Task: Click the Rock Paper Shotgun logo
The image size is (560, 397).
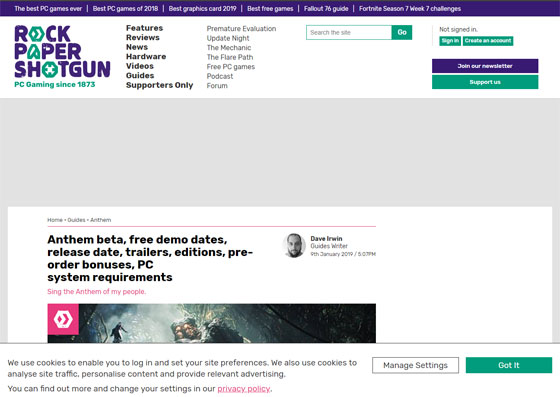Action: (62, 56)
